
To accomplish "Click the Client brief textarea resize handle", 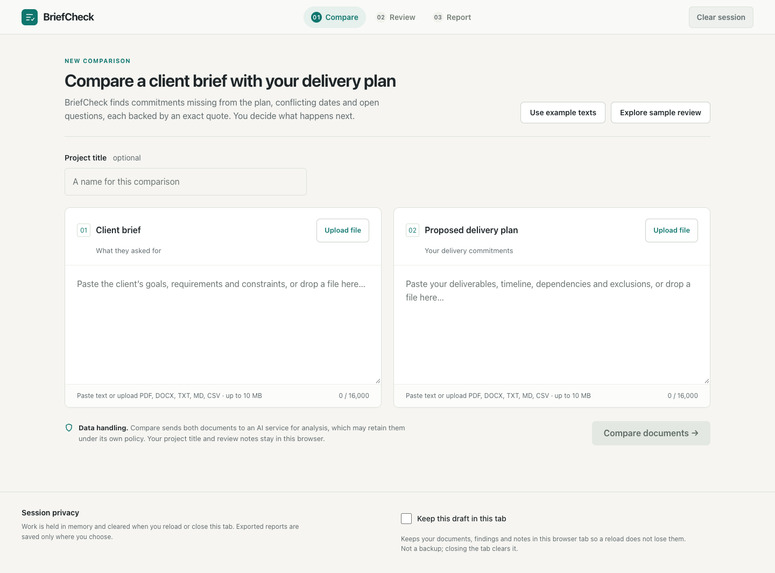I will (378, 381).
